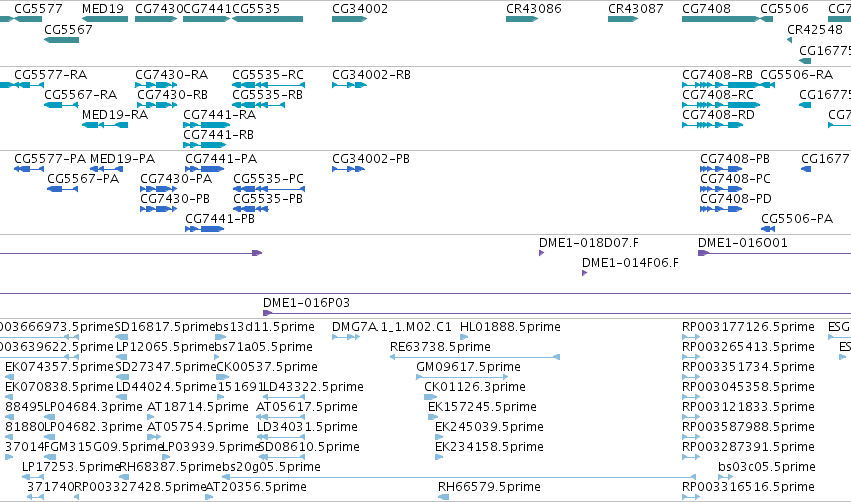Click the teal CR43087 gene arrow glyph
This screenshot has width=851, height=502.
(x=623, y=19)
